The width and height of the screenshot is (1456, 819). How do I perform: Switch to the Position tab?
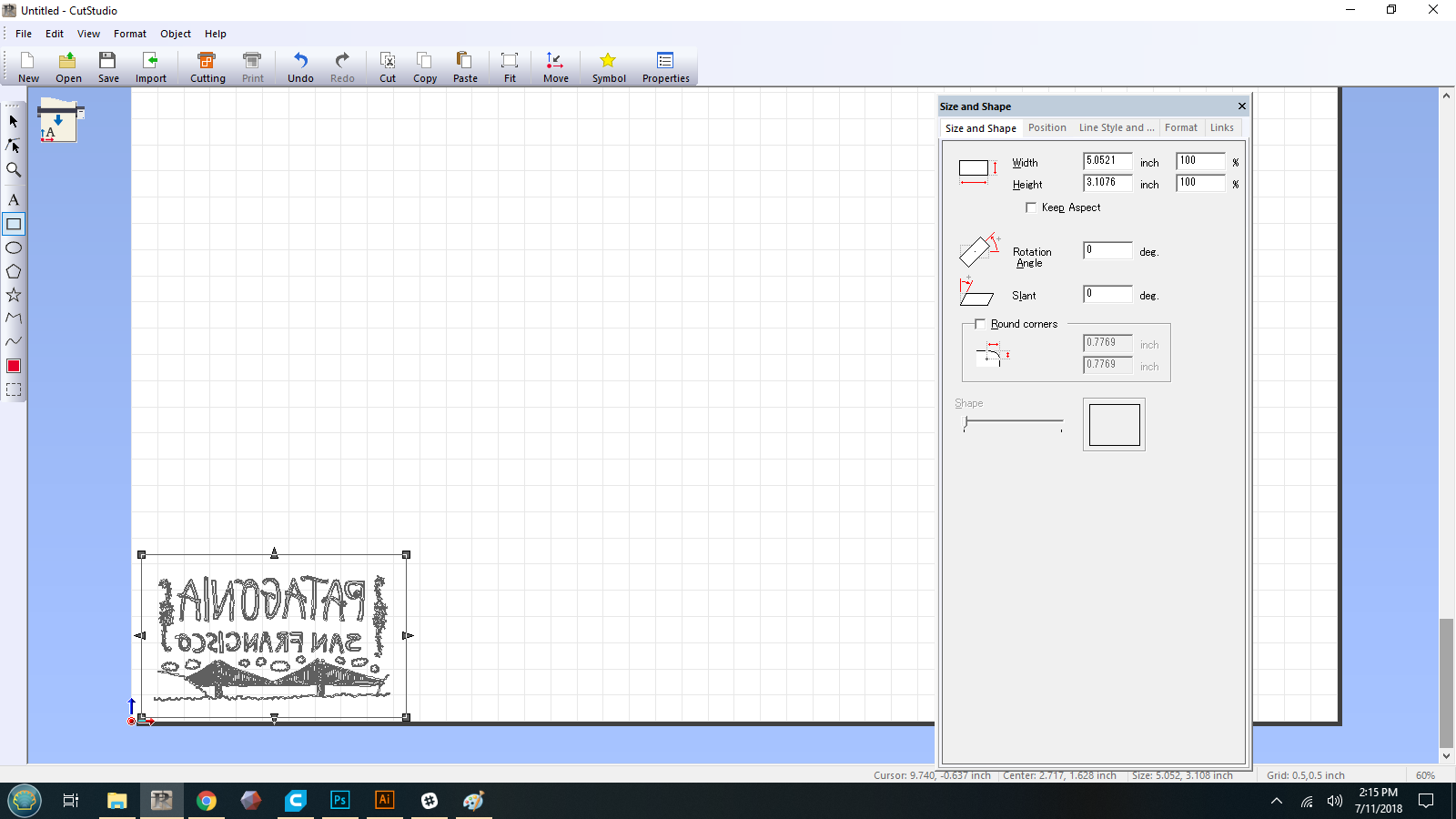1047,127
